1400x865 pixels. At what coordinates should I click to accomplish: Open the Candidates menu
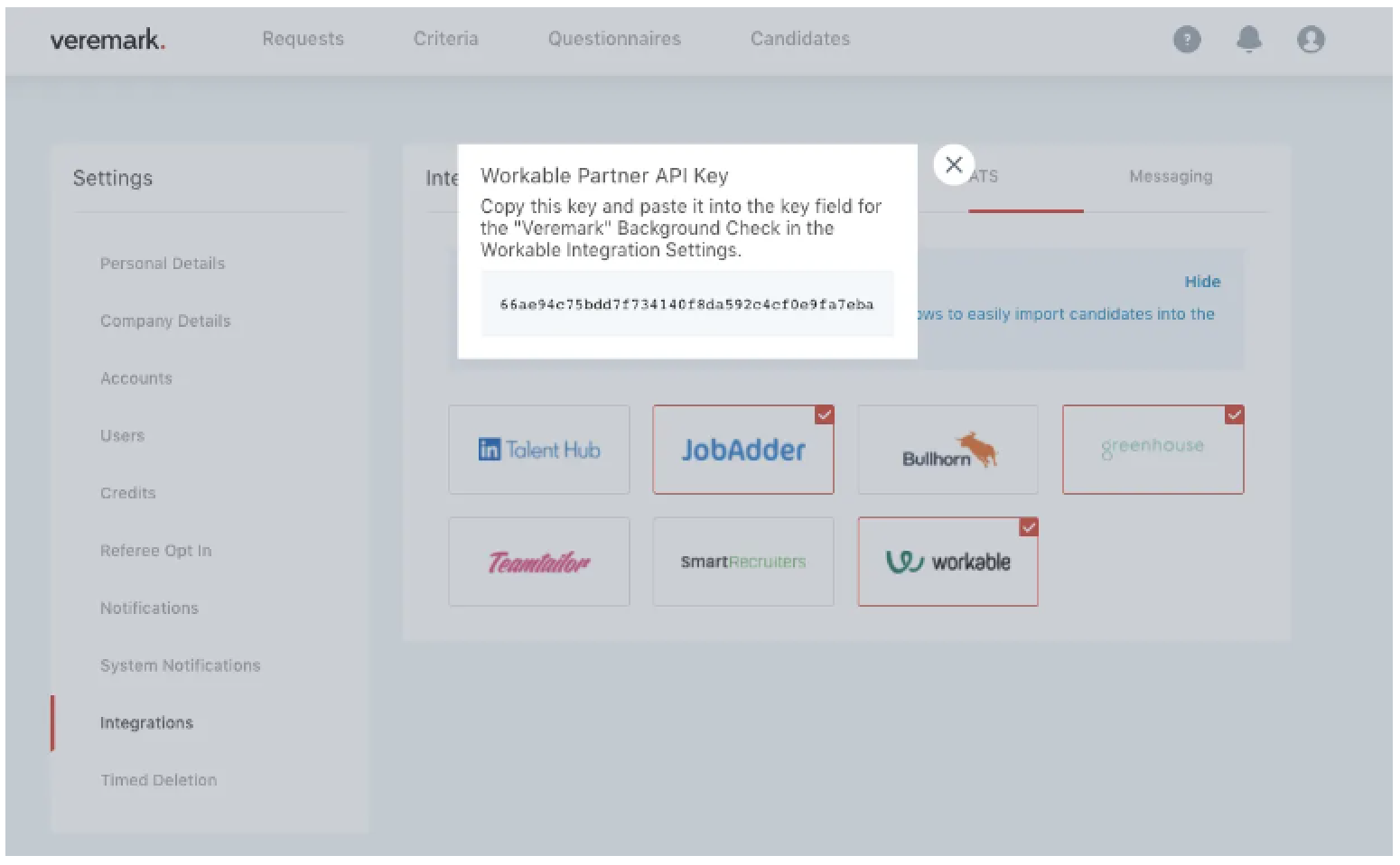[x=800, y=39]
